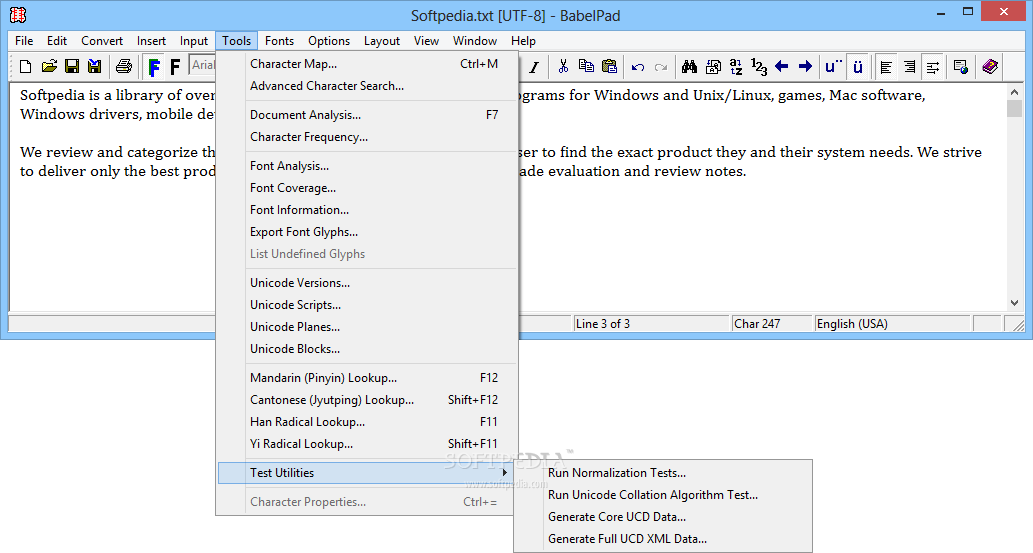Click the purple help book icon
The width and height of the screenshot is (1033, 553).
tap(990, 67)
